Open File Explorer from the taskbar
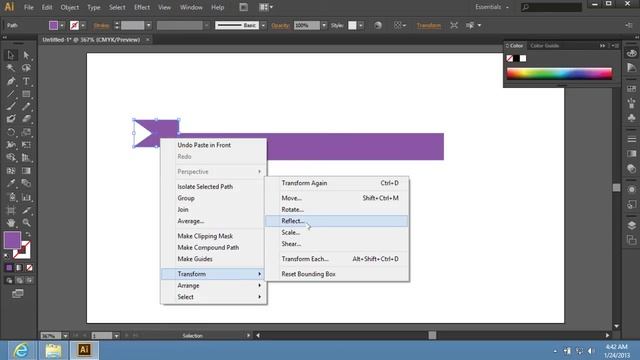The width and height of the screenshot is (640, 360). click(53, 350)
